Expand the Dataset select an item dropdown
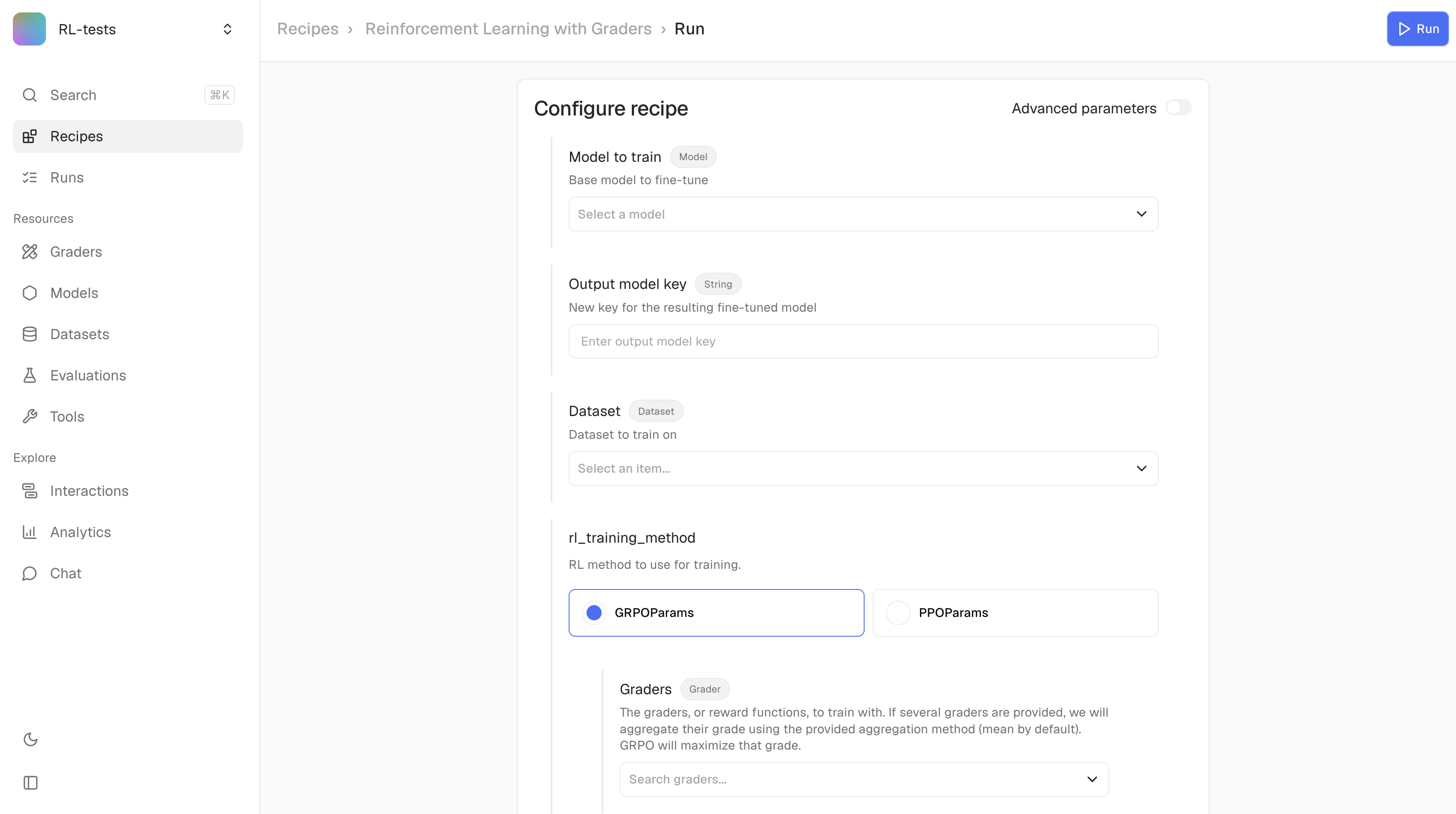 point(863,468)
